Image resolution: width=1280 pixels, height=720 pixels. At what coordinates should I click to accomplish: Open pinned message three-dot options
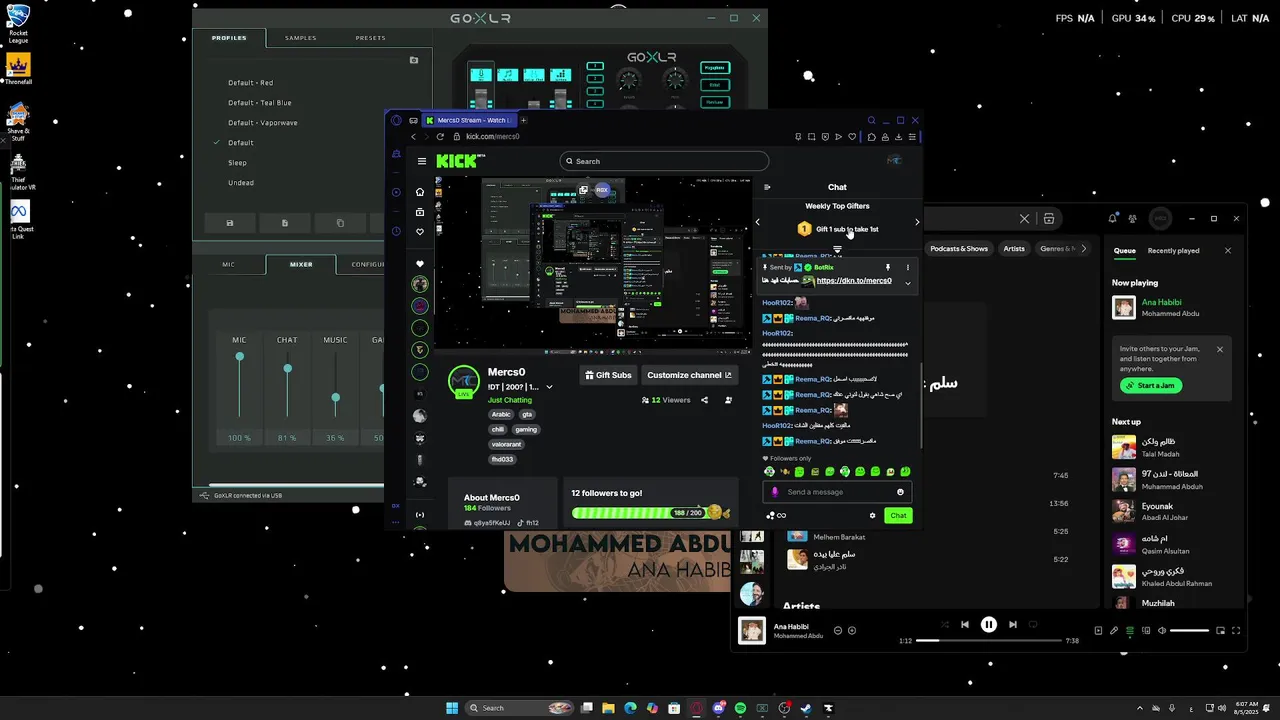(x=908, y=267)
